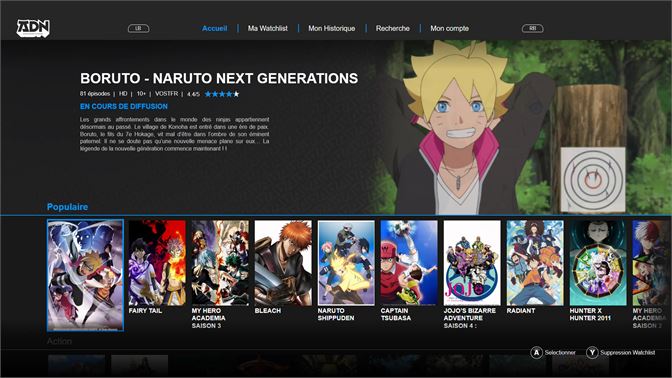
Task: Click the LB bumper button icon
Action: click(x=138, y=28)
